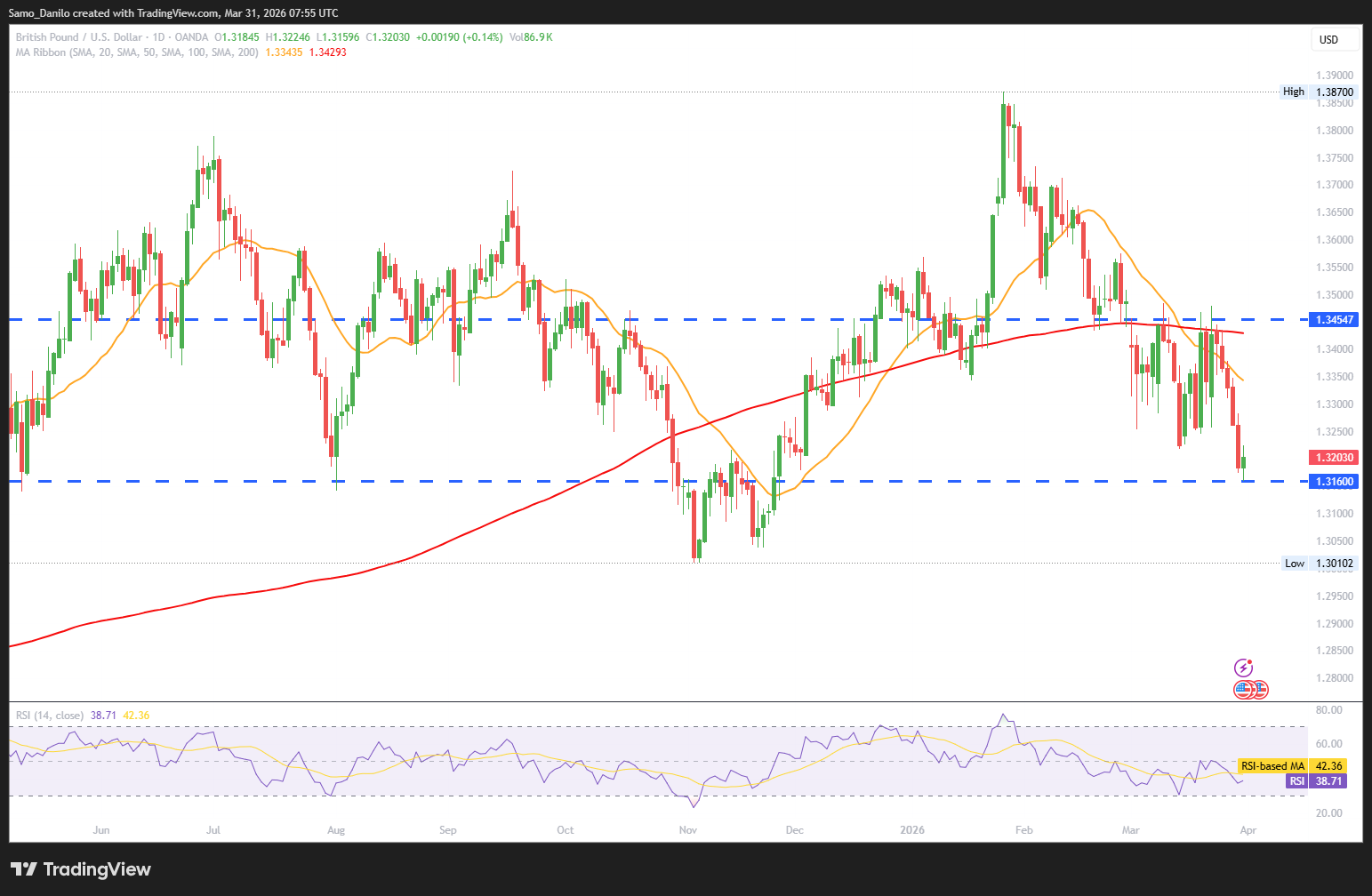Screen dimensions: 1372x896
Task: Click the TradingView logo at bottom left
Action: click(x=81, y=869)
